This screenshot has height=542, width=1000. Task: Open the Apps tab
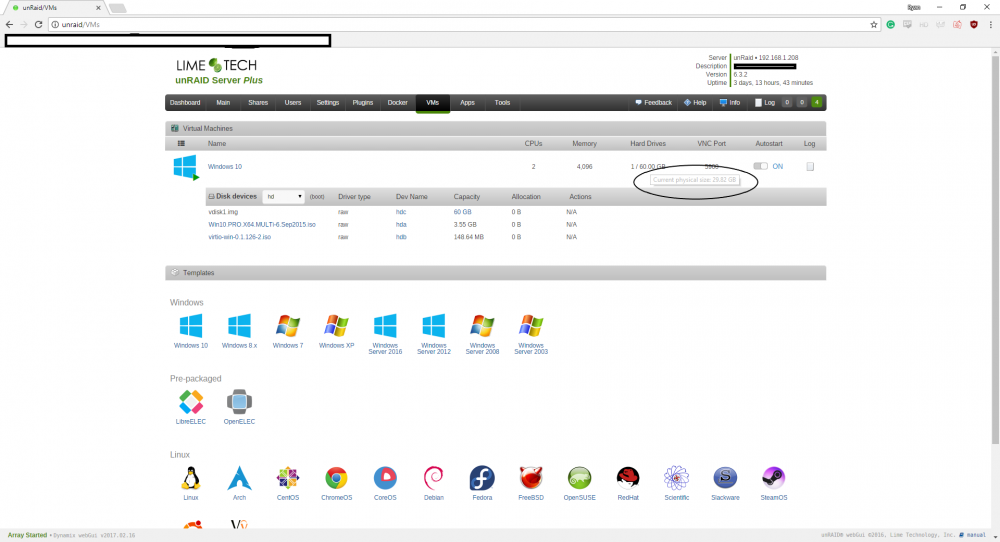click(467, 103)
